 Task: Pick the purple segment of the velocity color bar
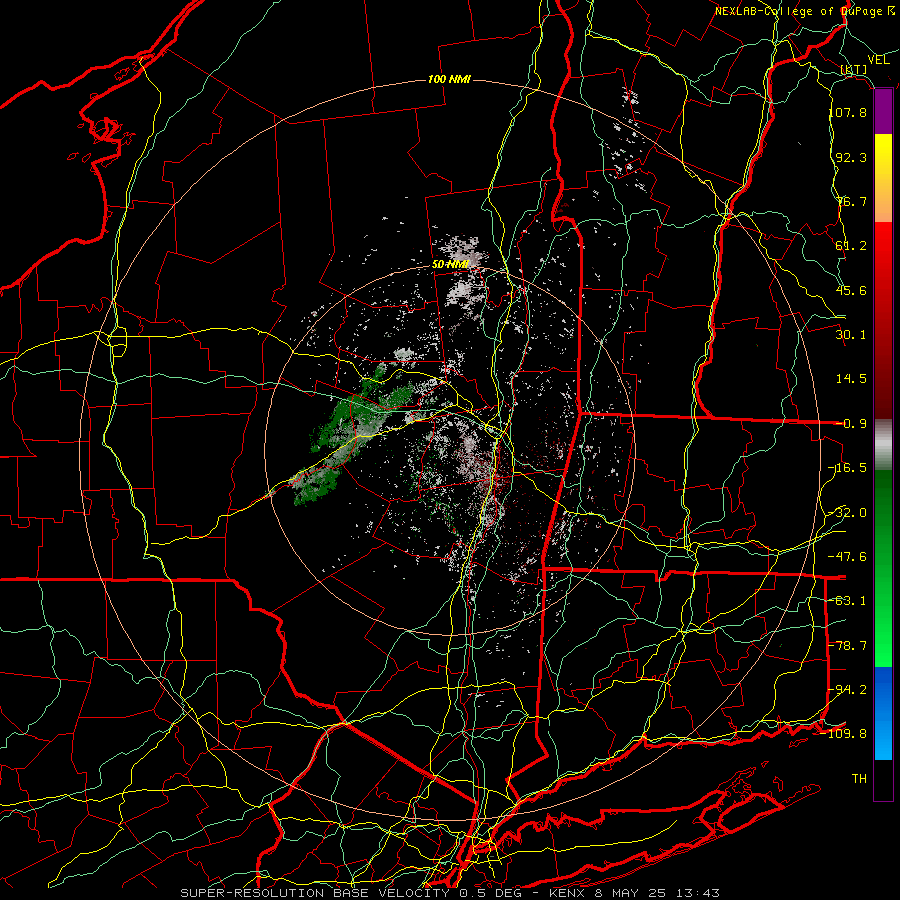tap(883, 111)
